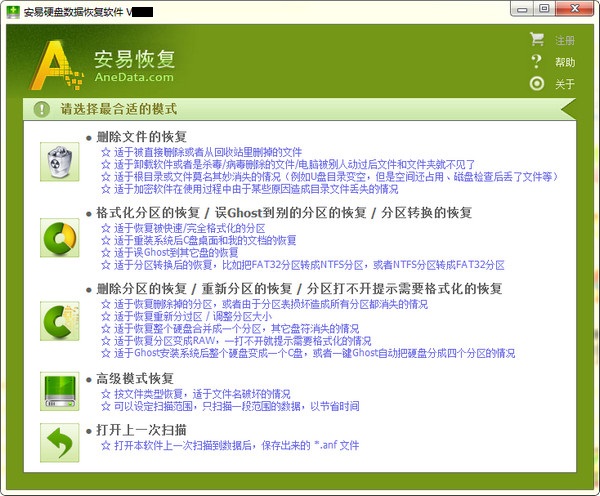600x496 pixels.
Task: Click the question mark help icon
Action: tap(537, 61)
